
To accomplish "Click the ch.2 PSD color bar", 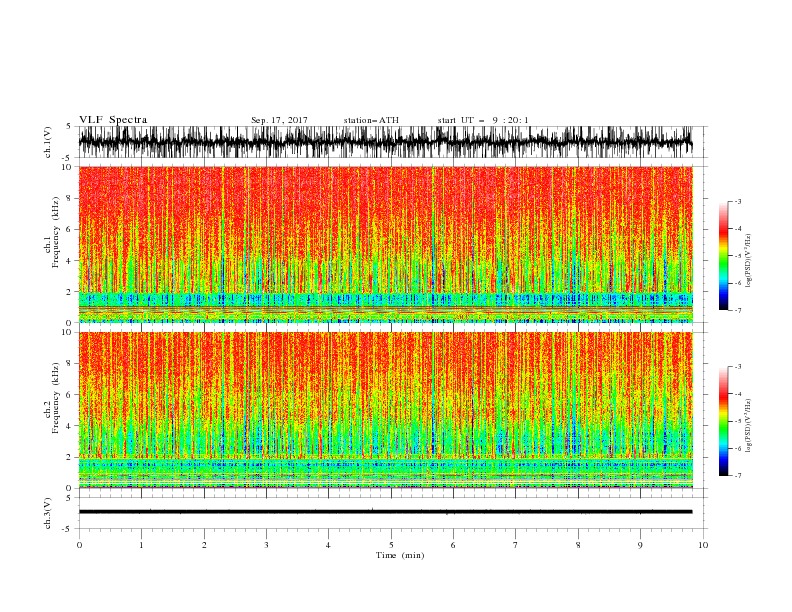I will (x=723, y=421).
